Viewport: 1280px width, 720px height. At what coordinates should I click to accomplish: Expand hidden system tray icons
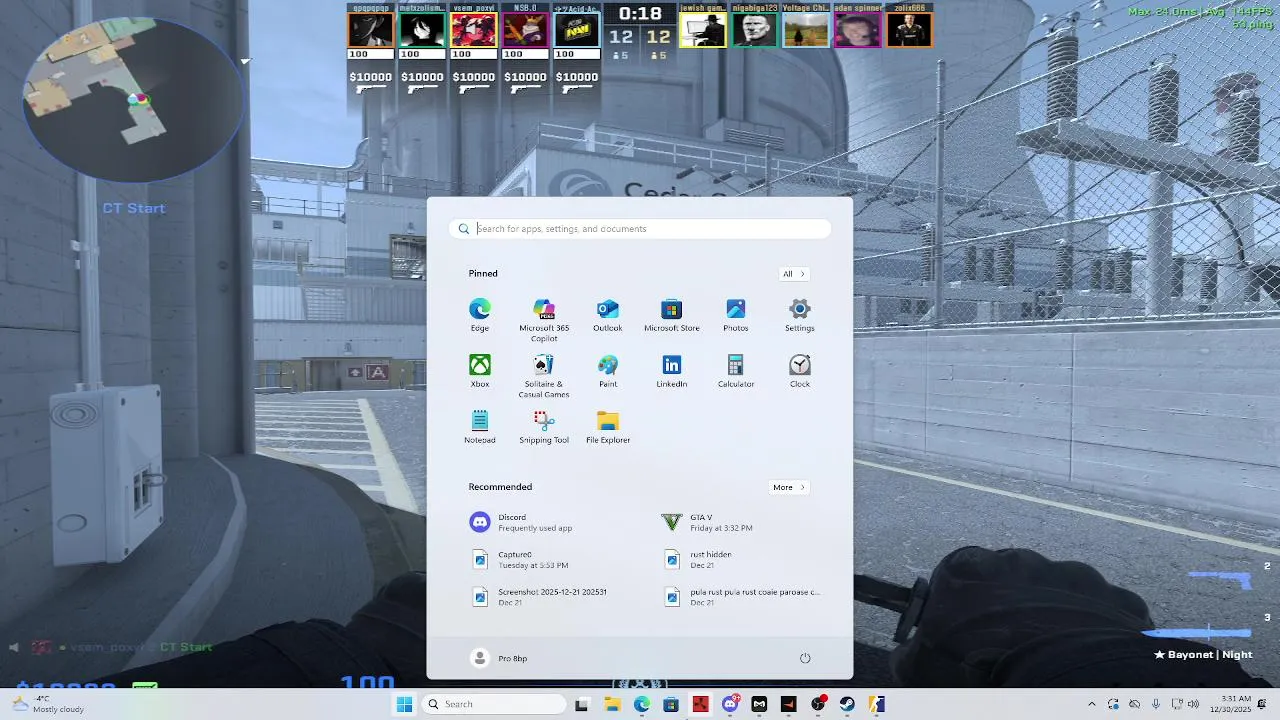(x=1092, y=704)
